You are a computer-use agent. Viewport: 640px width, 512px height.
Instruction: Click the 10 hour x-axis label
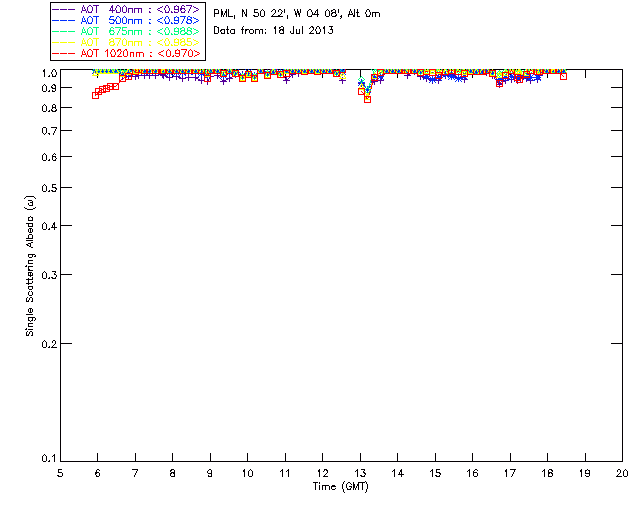pyautogui.click(x=247, y=473)
